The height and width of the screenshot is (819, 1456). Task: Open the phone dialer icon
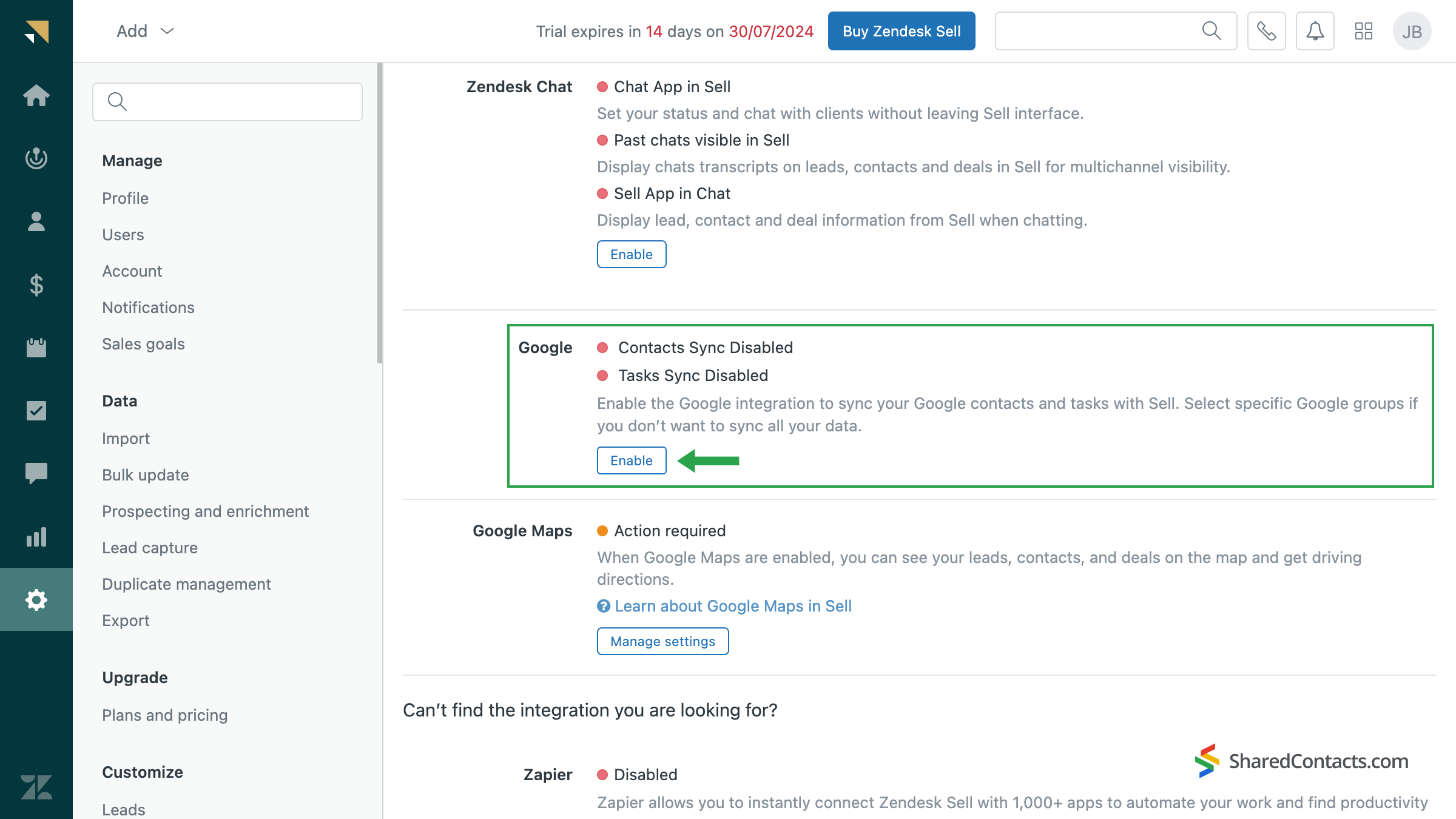1267,31
